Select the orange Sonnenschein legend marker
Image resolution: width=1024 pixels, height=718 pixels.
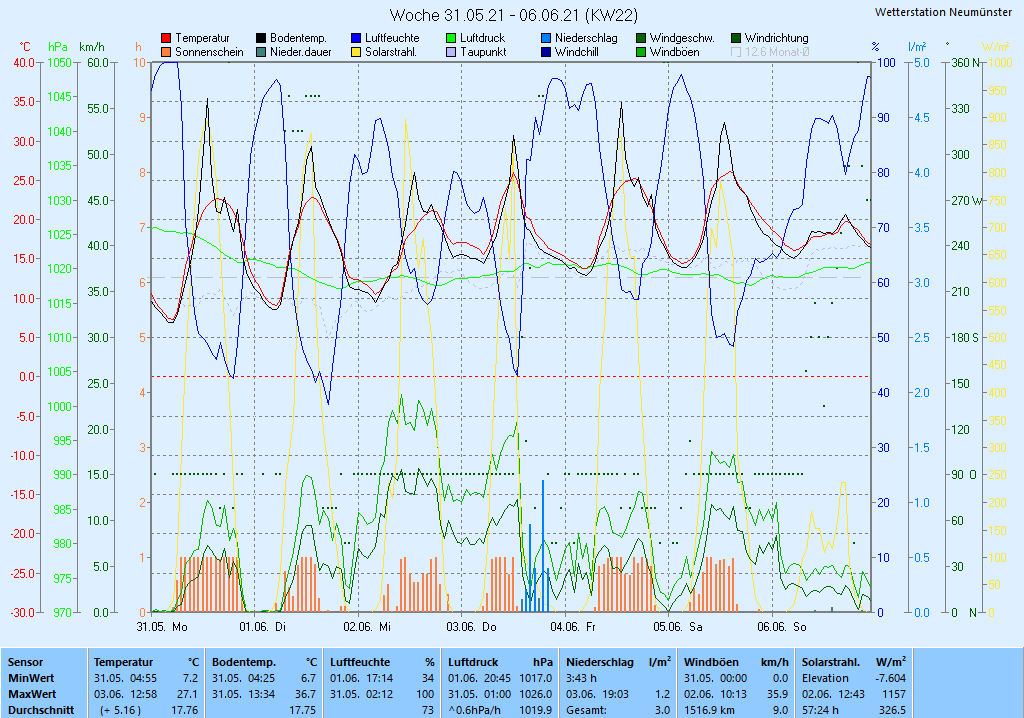tap(166, 51)
